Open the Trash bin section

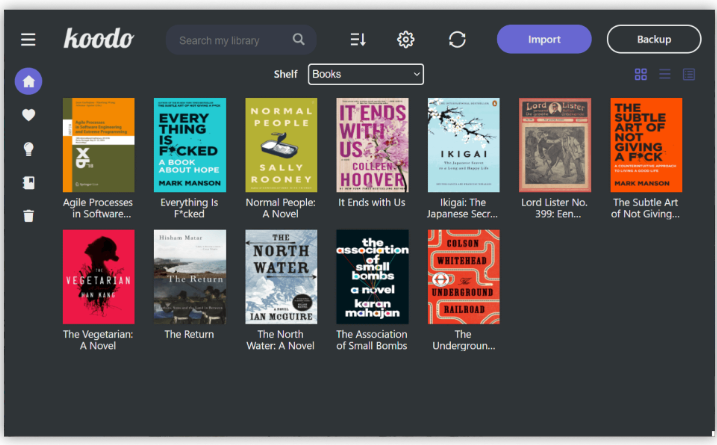[x=28, y=216]
